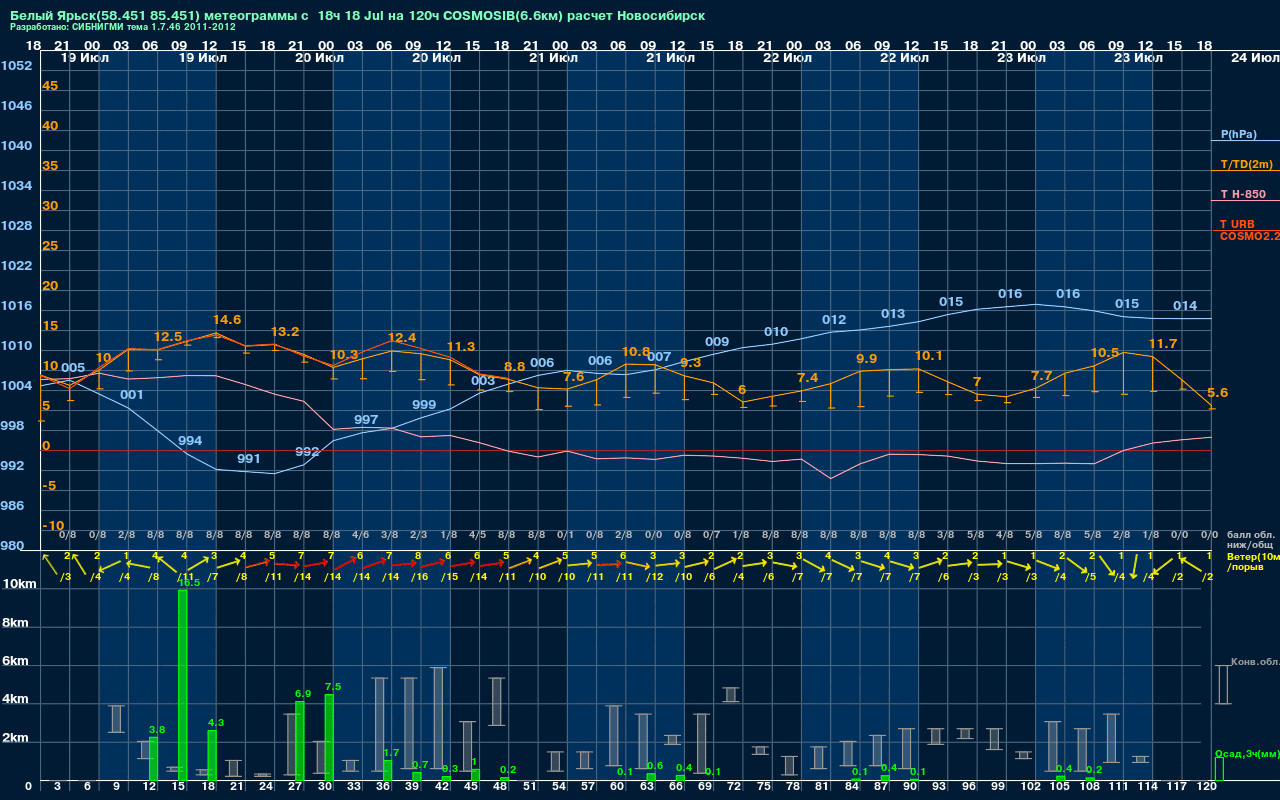Click the final 5.6 temperature label
Viewport: 1280px width, 800px height.
click(x=1218, y=393)
